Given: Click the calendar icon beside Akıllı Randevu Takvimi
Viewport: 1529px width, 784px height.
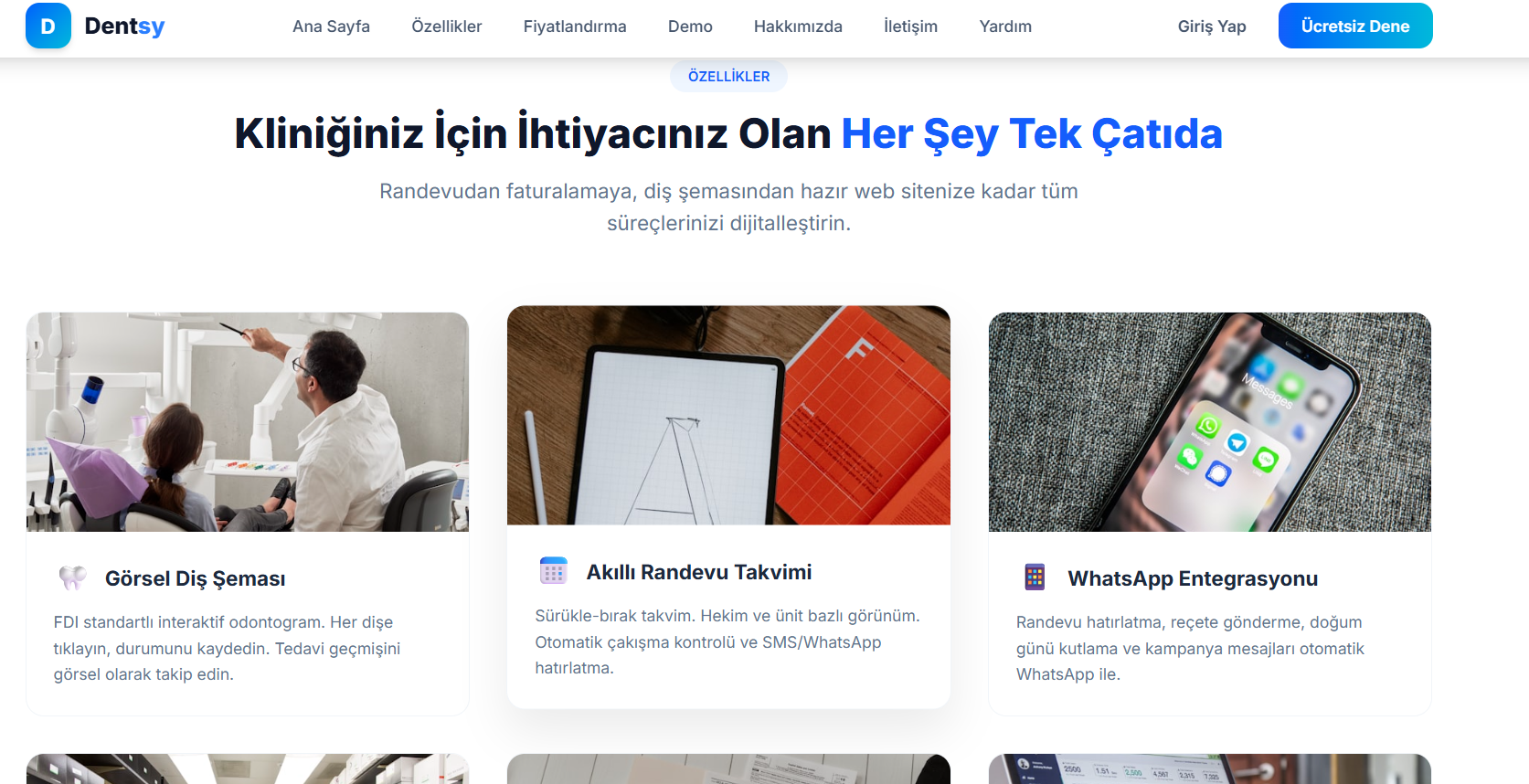Looking at the screenshot, I should point(554,571).
